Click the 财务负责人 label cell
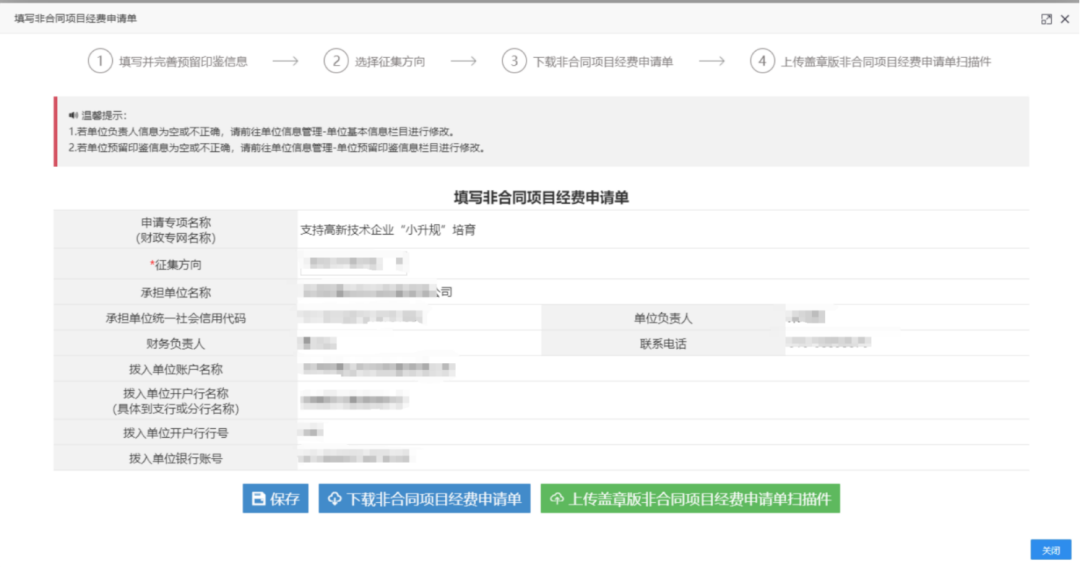The height and width of the screenshot is (567, 1080). point(176,344)
